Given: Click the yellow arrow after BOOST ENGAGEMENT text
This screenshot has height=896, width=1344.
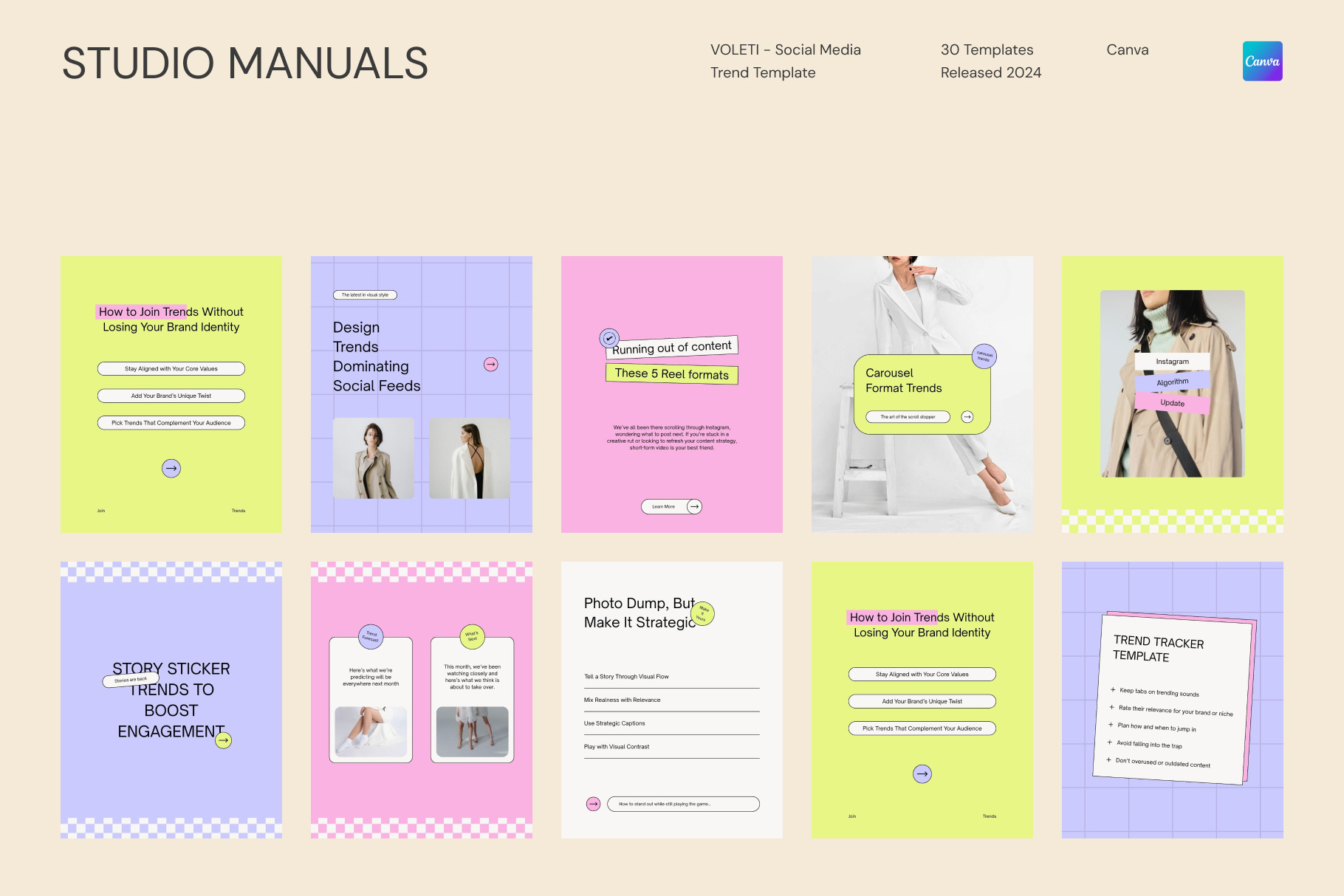Looking at the screenshot, I should (223, 740).
